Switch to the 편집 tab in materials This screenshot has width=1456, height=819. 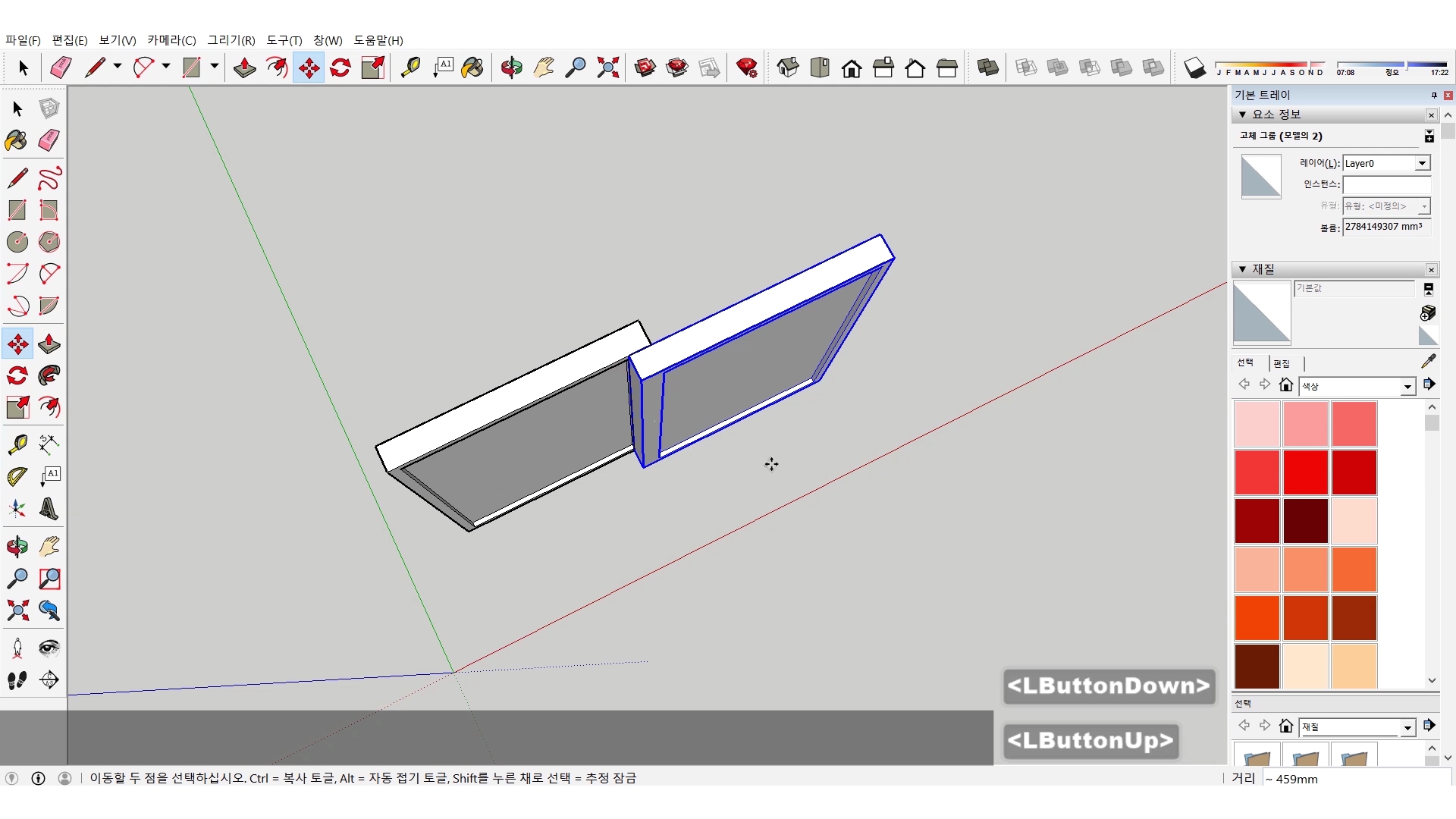pyautogui.click(x=1282, y=363)
